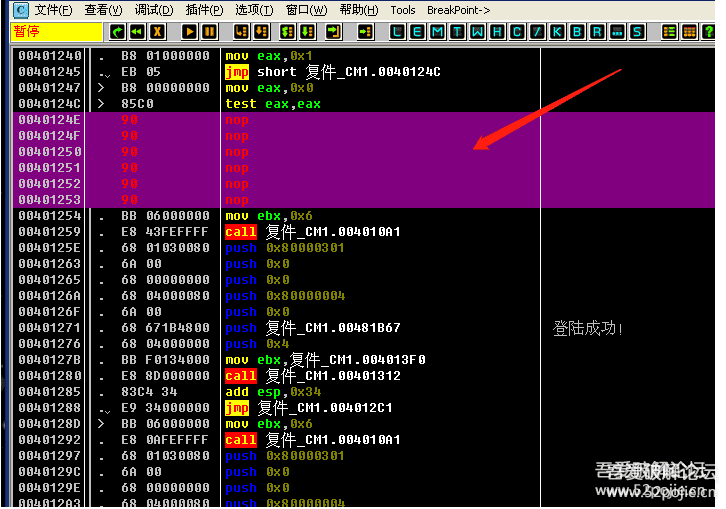Open the Tools menu
The height and width of the screenshot is (509, 726).
pos(402,10)
